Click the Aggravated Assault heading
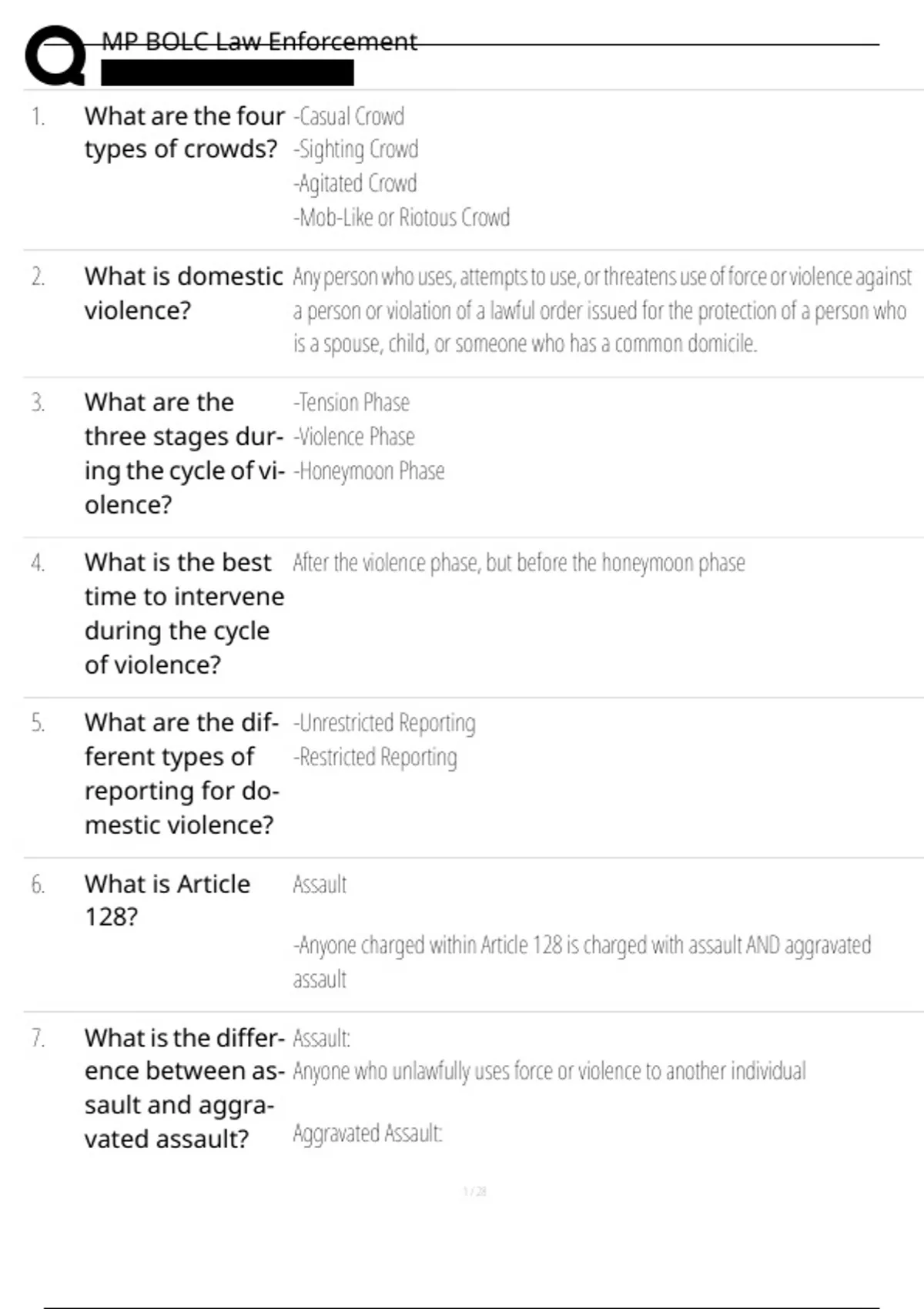This screenshot has width=924, height=1309. coord(368,1133)
